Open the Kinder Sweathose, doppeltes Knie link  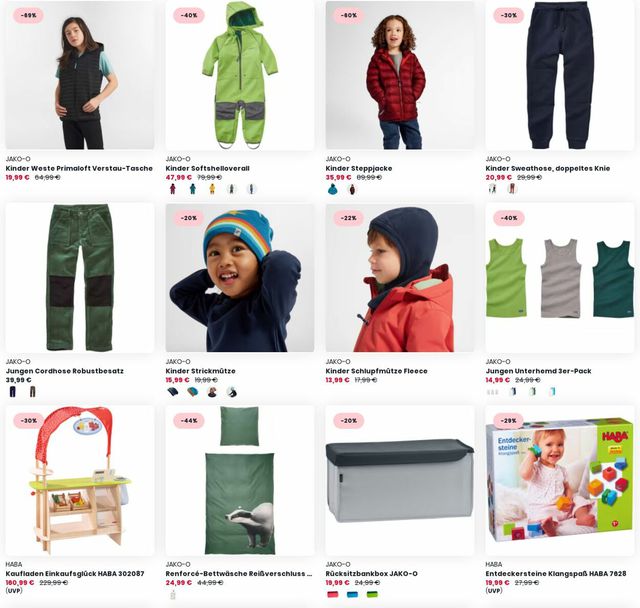point(548,168)
